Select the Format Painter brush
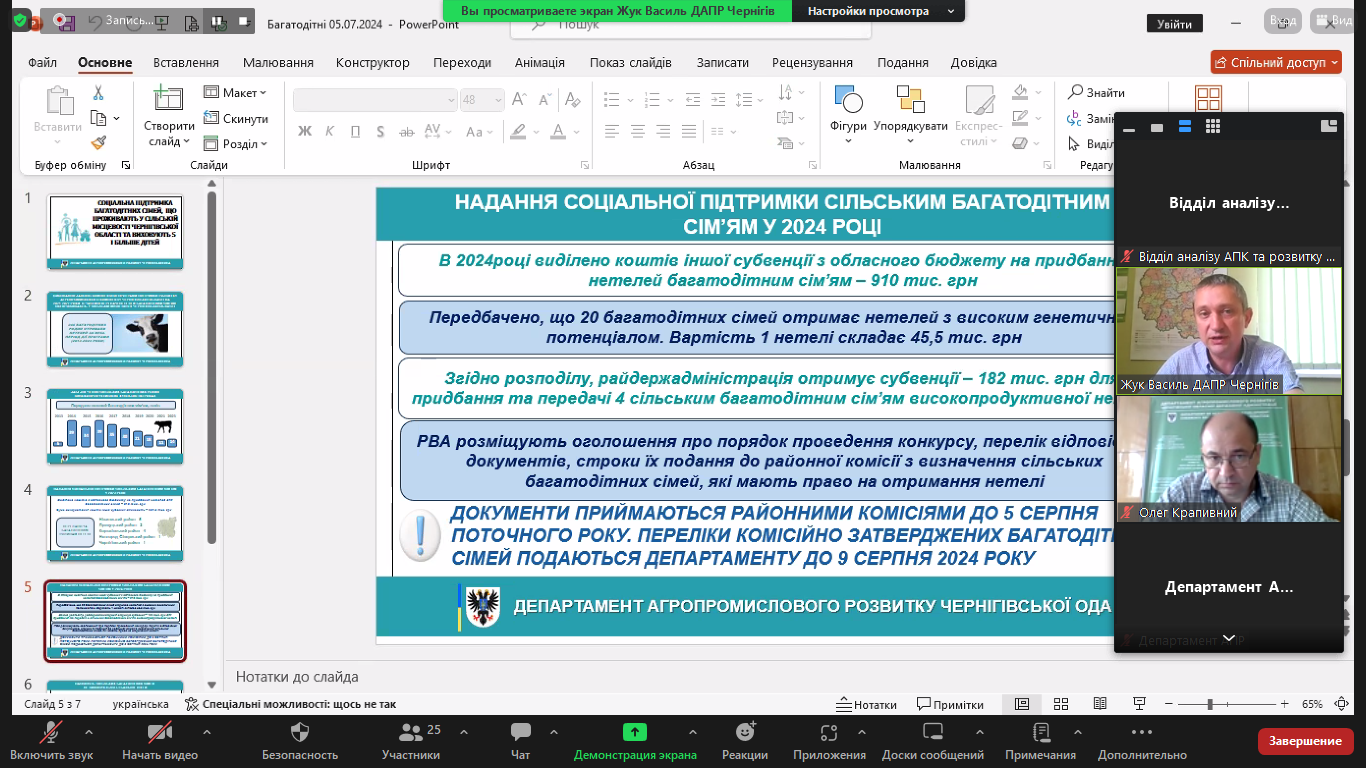The width and height of the screenshot is (1366, 768). tap(98, 143)
